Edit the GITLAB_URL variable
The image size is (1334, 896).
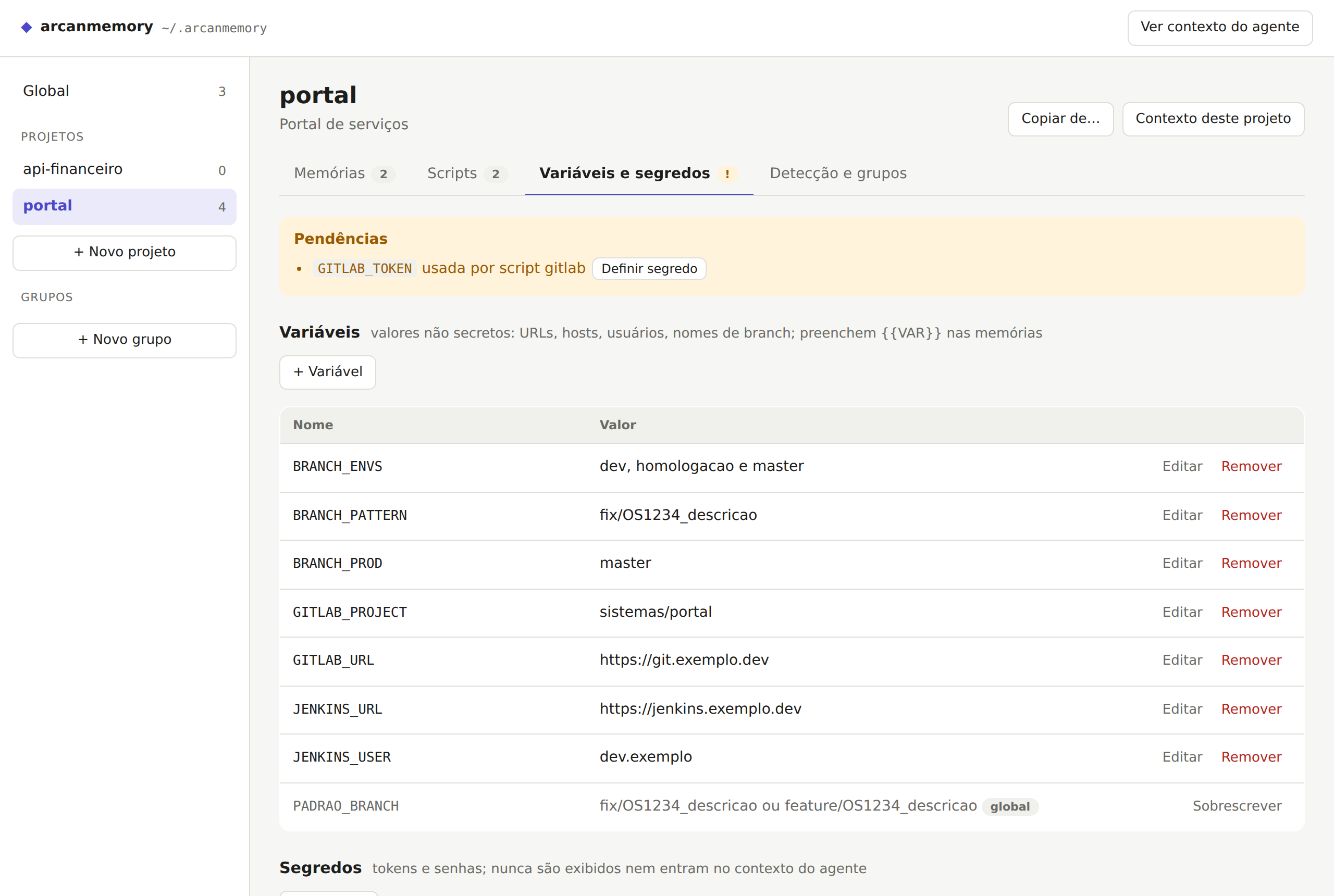(x=1182, y=661)
